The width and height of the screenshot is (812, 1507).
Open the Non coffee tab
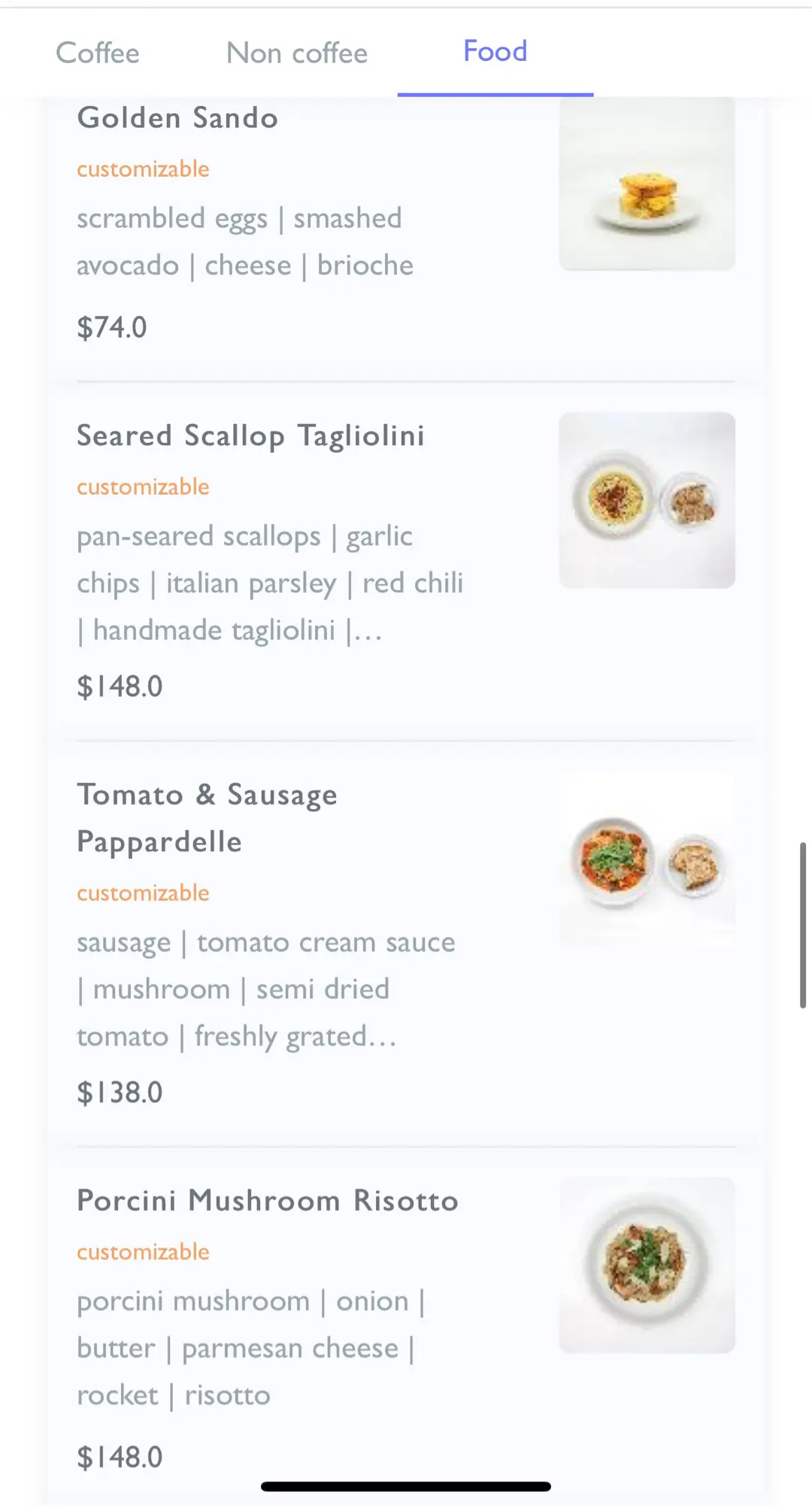(x=297, y=53)
